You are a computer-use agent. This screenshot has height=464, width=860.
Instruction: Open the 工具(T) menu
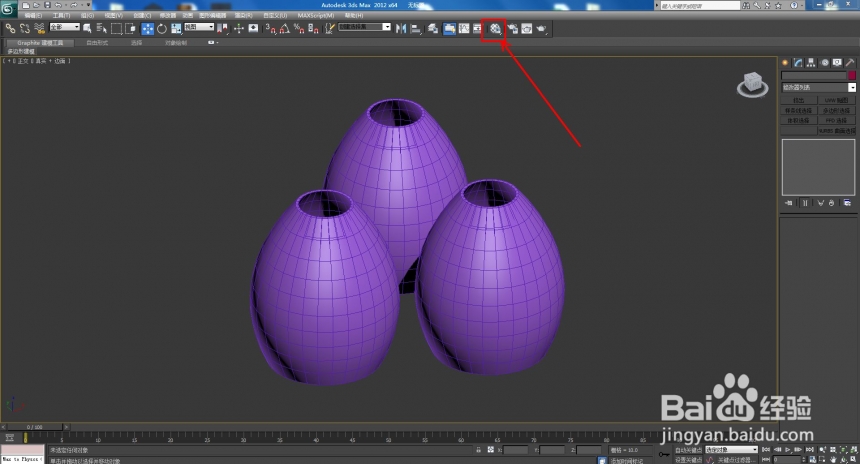61,15
